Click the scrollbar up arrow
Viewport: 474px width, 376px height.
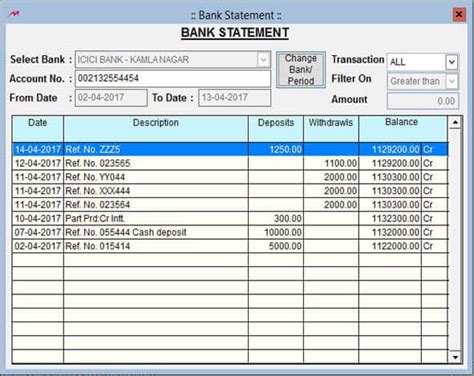click(455, 122)
